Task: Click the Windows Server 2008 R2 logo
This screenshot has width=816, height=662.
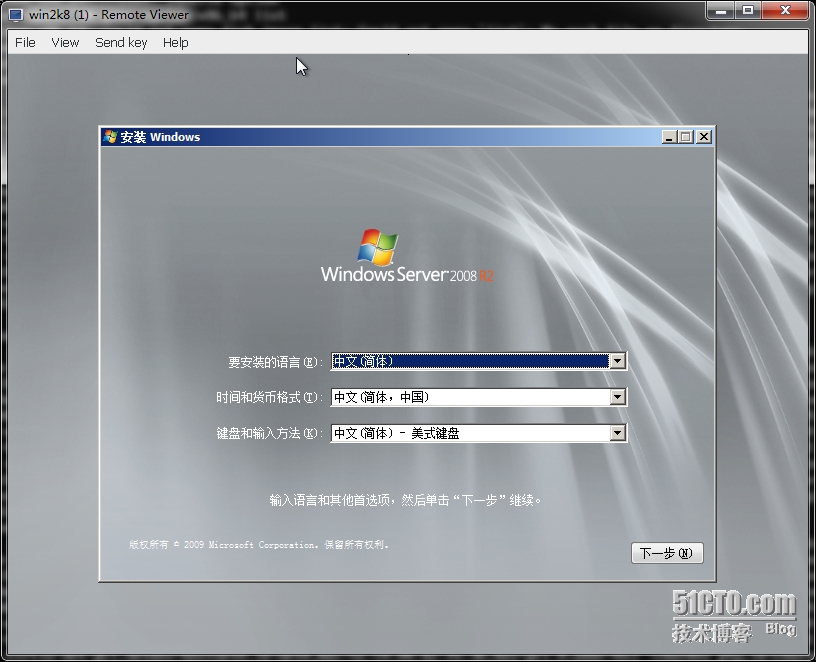Action: (407, 256)
